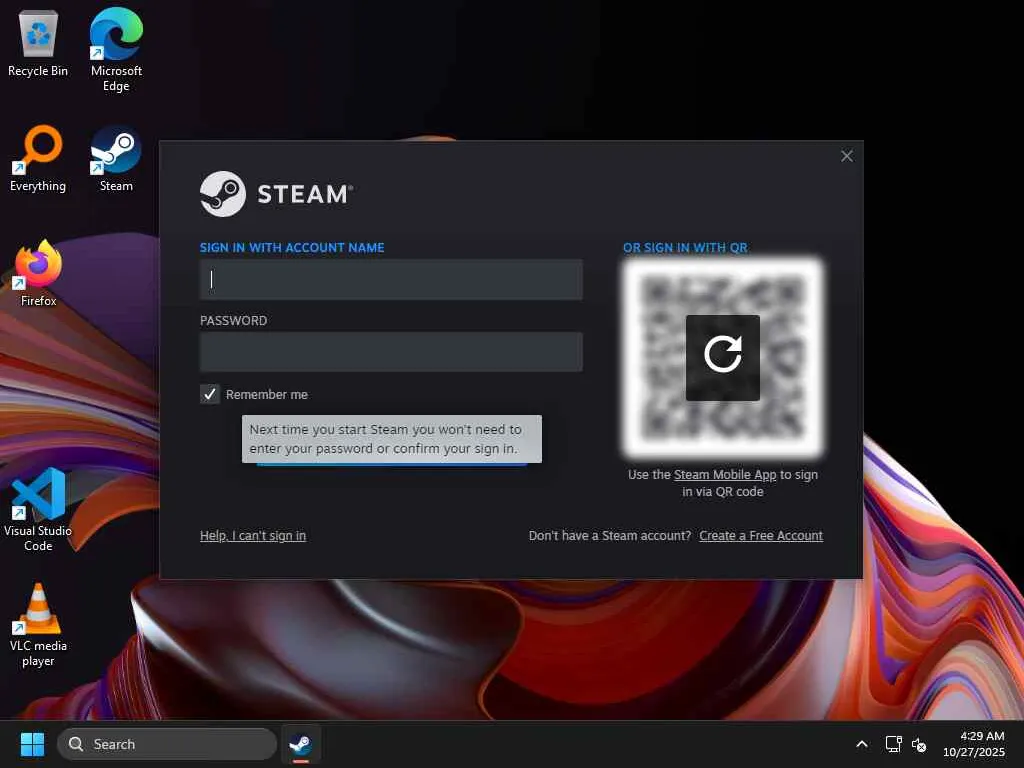1024x768 pixels.
Task: Click the Remember me label text
Action: click(266, 394)
